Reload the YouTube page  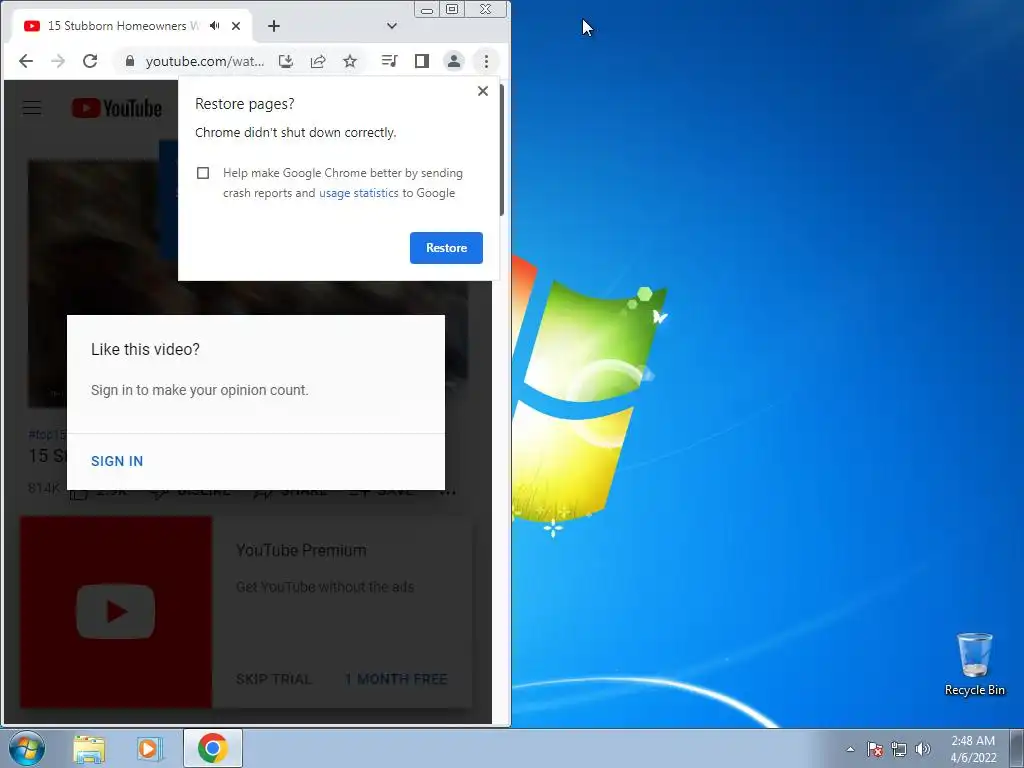[x=90, y=61]
